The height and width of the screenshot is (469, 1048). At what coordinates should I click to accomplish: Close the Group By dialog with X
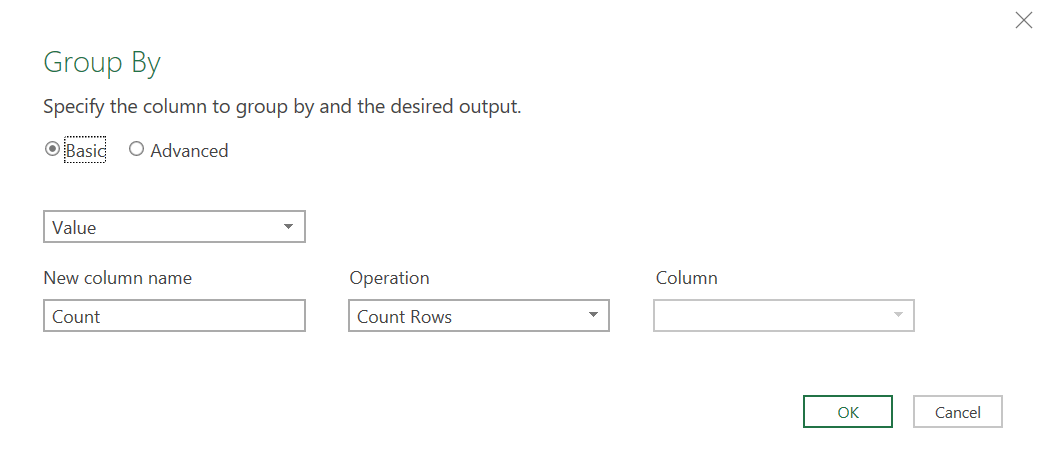pyautogui.click(x=1023, y=20)
